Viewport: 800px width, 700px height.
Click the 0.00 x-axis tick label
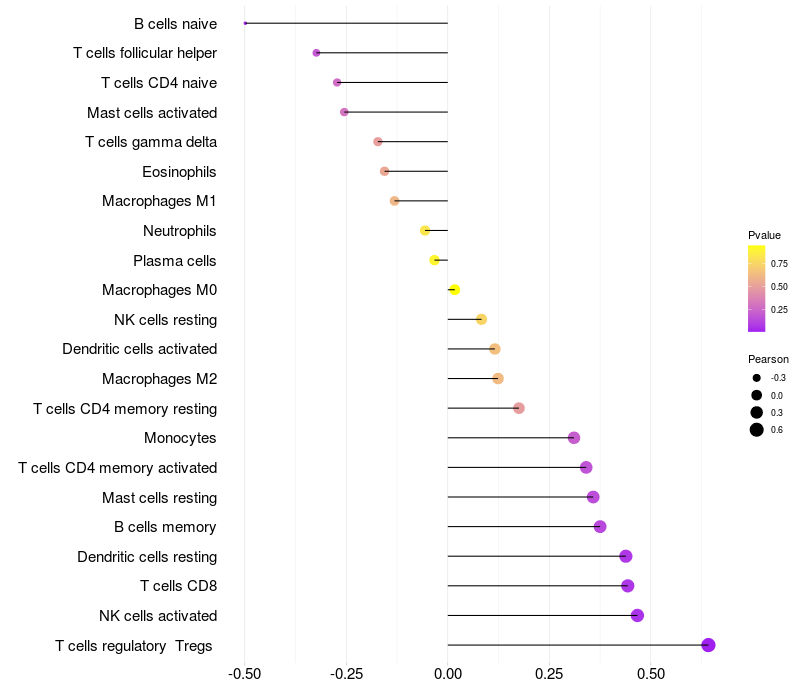coord(447,673)
